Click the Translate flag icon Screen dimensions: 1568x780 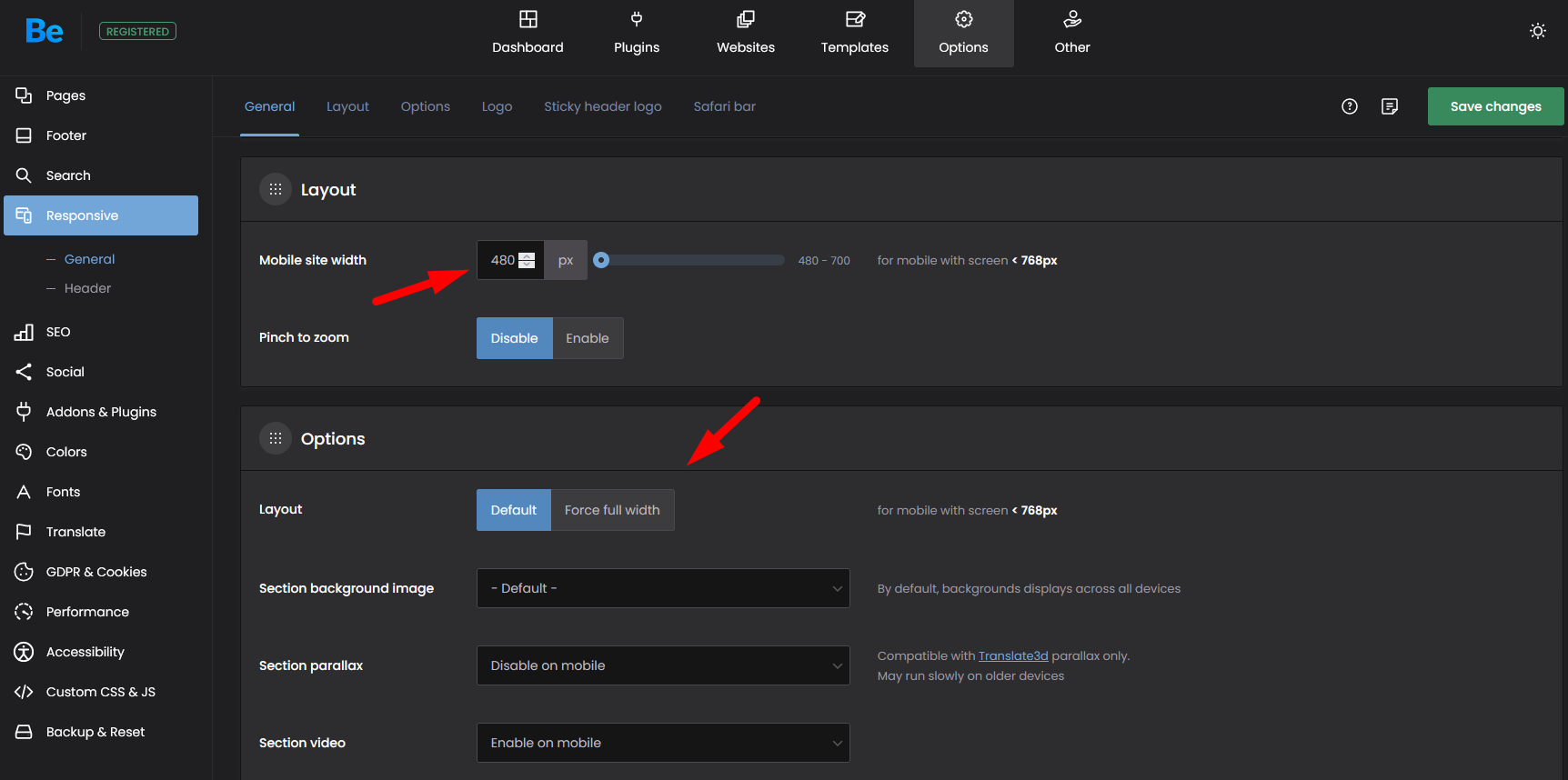[x=24, y=532]
